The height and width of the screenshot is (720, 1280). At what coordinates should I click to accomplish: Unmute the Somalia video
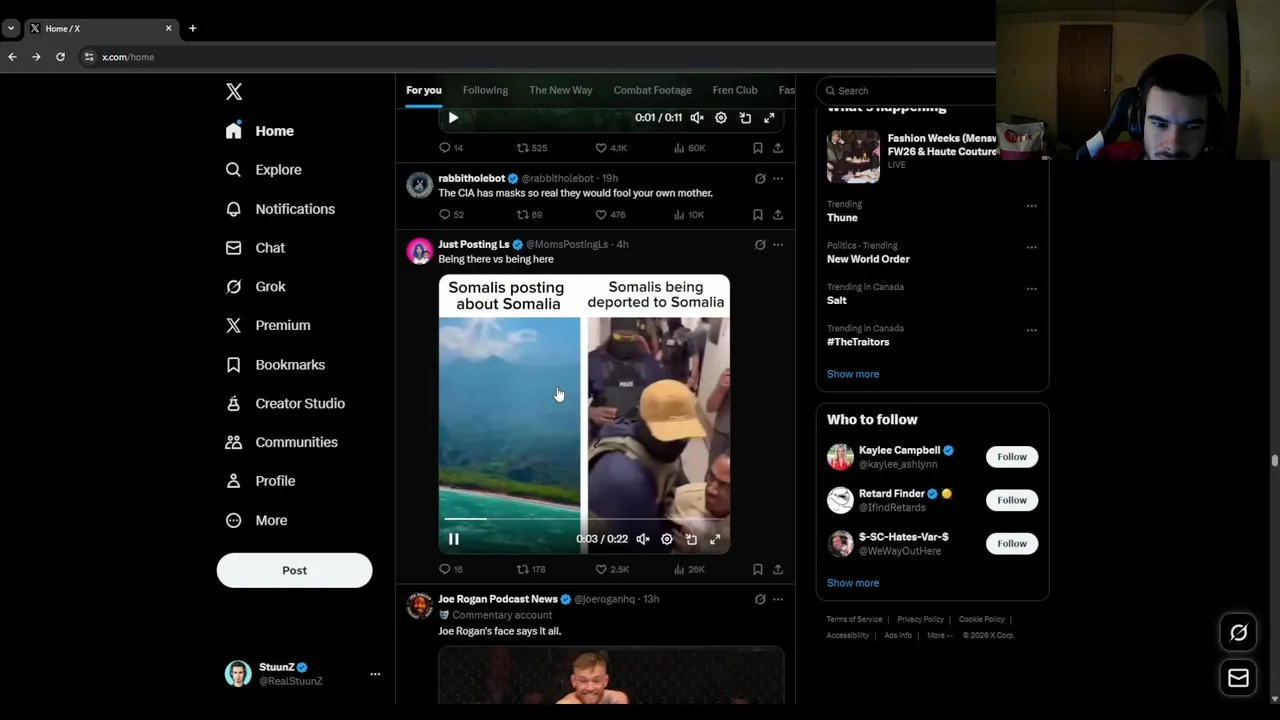[x=643, y=539]
